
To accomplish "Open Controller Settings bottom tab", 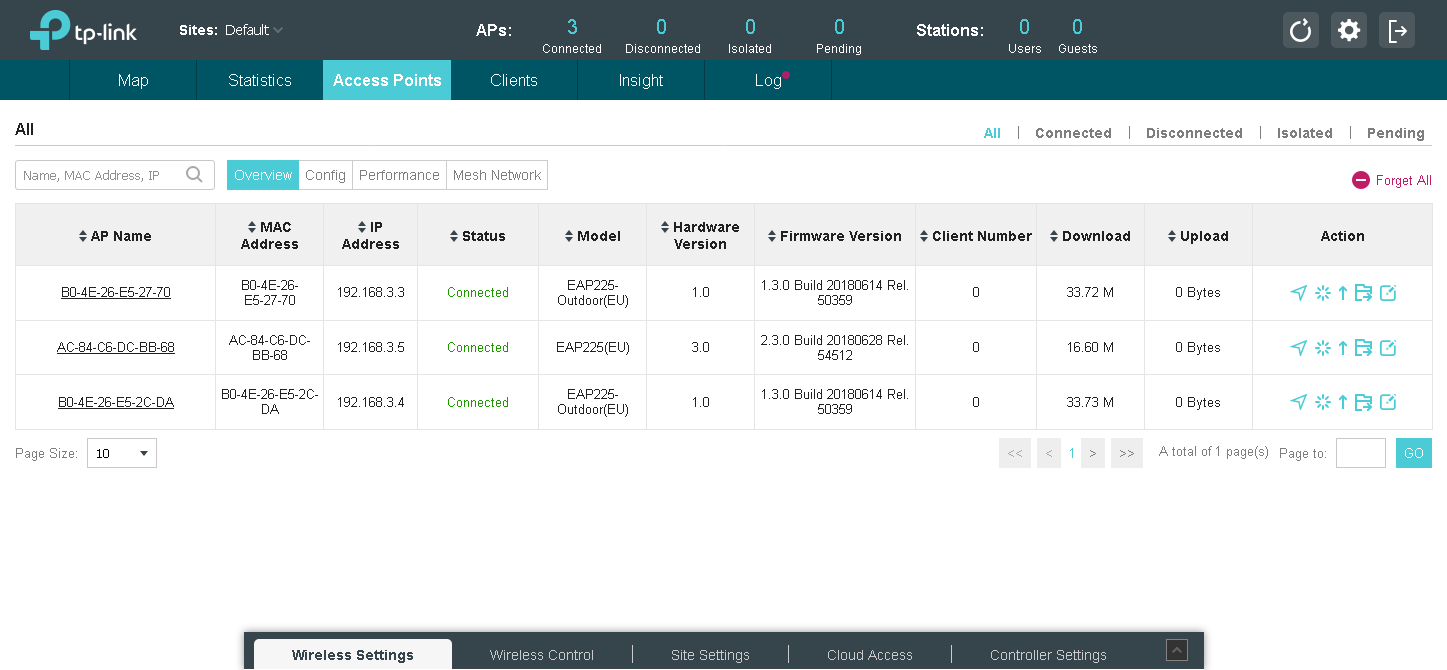I will 1048,655.
